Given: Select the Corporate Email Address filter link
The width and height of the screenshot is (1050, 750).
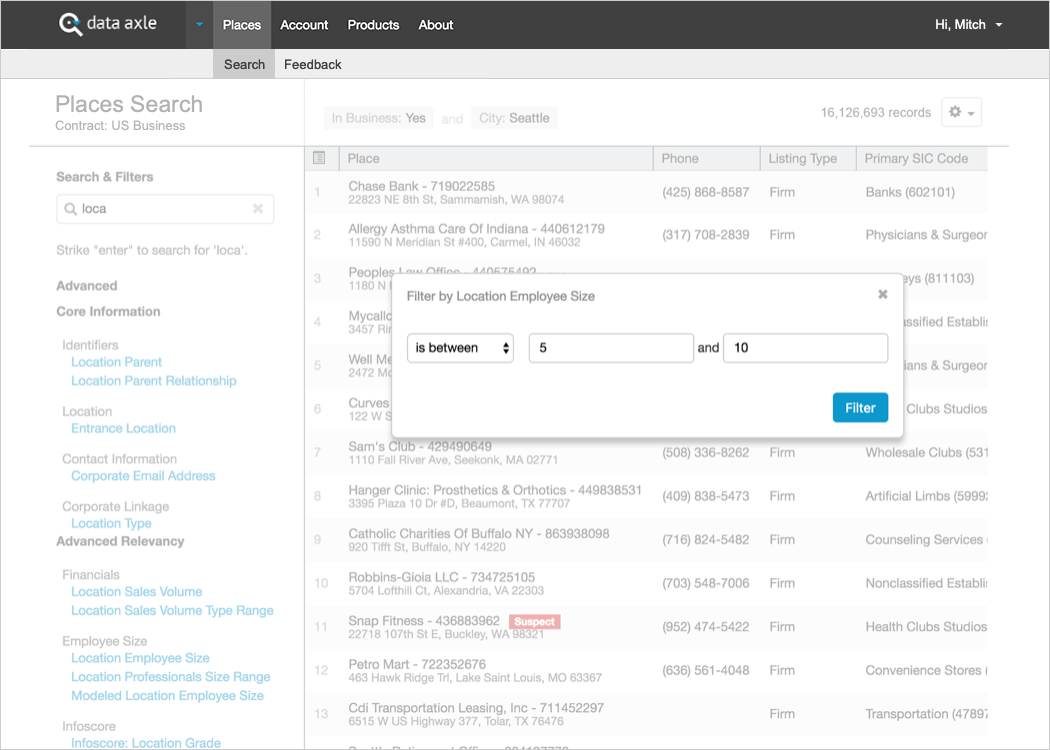Looking at the screenshot, I should click(x=143, y=476).
